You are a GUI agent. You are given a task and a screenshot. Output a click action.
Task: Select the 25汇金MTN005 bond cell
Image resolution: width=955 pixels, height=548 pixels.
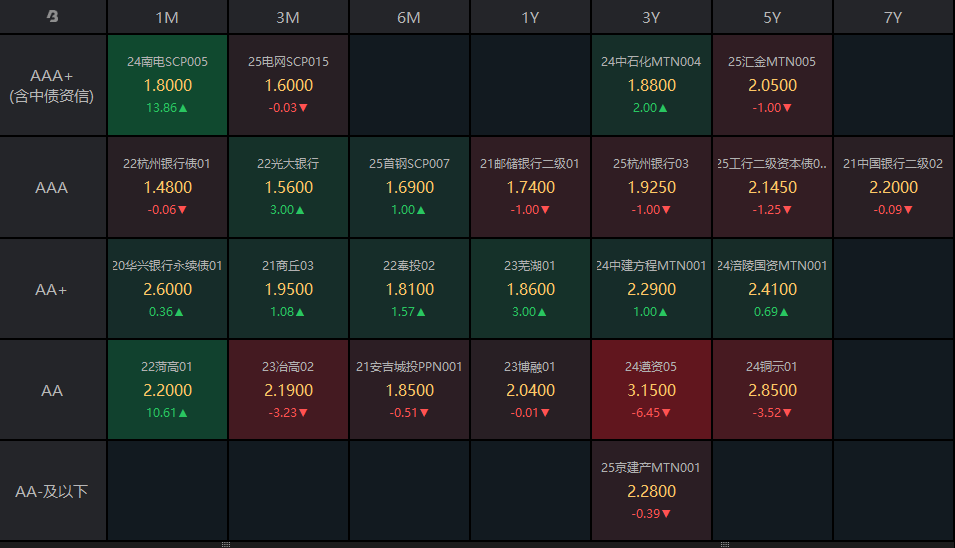pyautogui.click(x=772, y=85)
